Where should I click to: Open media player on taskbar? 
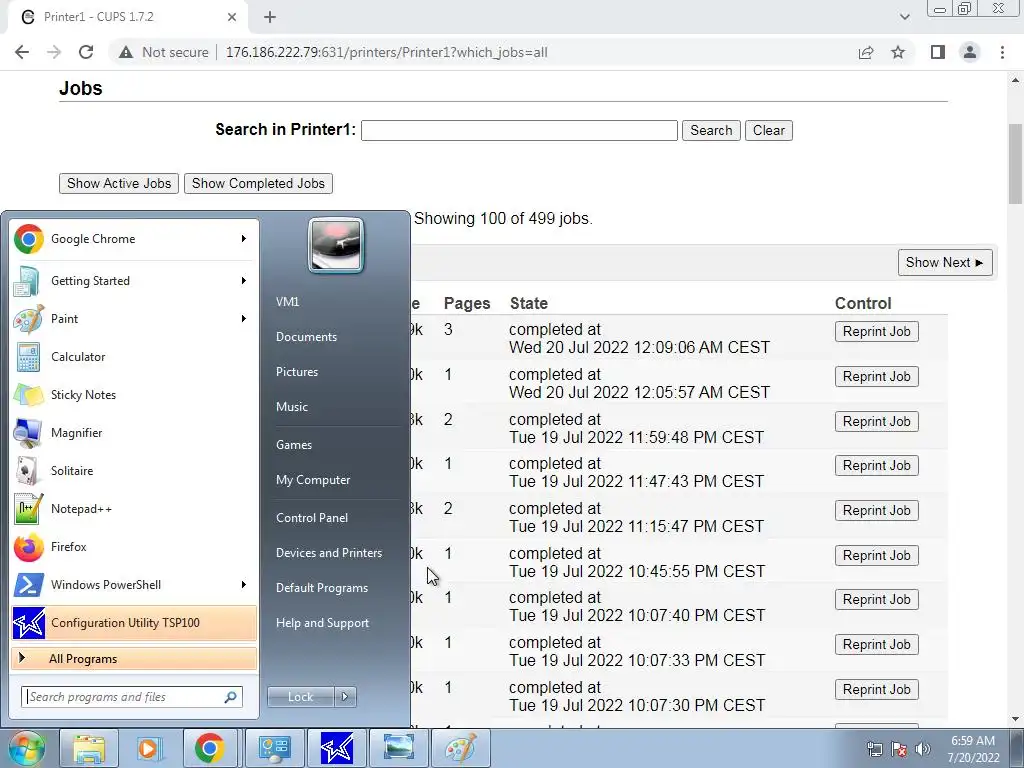(149, 748)
